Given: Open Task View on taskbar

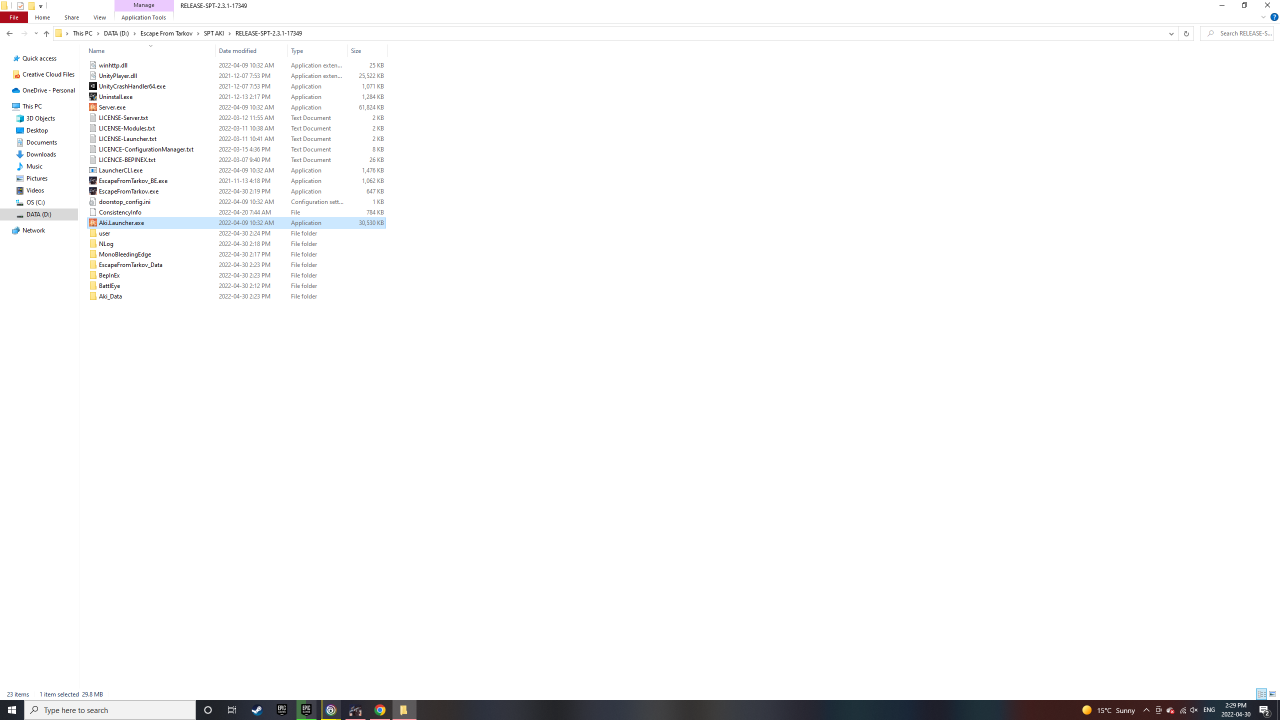Looking at the screenshot, I should pos(232,710).
